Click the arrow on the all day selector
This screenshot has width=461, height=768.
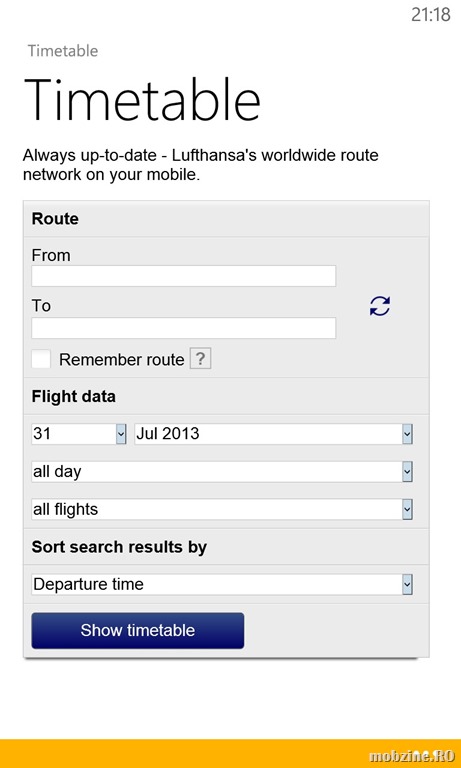[x=407, y=472]
